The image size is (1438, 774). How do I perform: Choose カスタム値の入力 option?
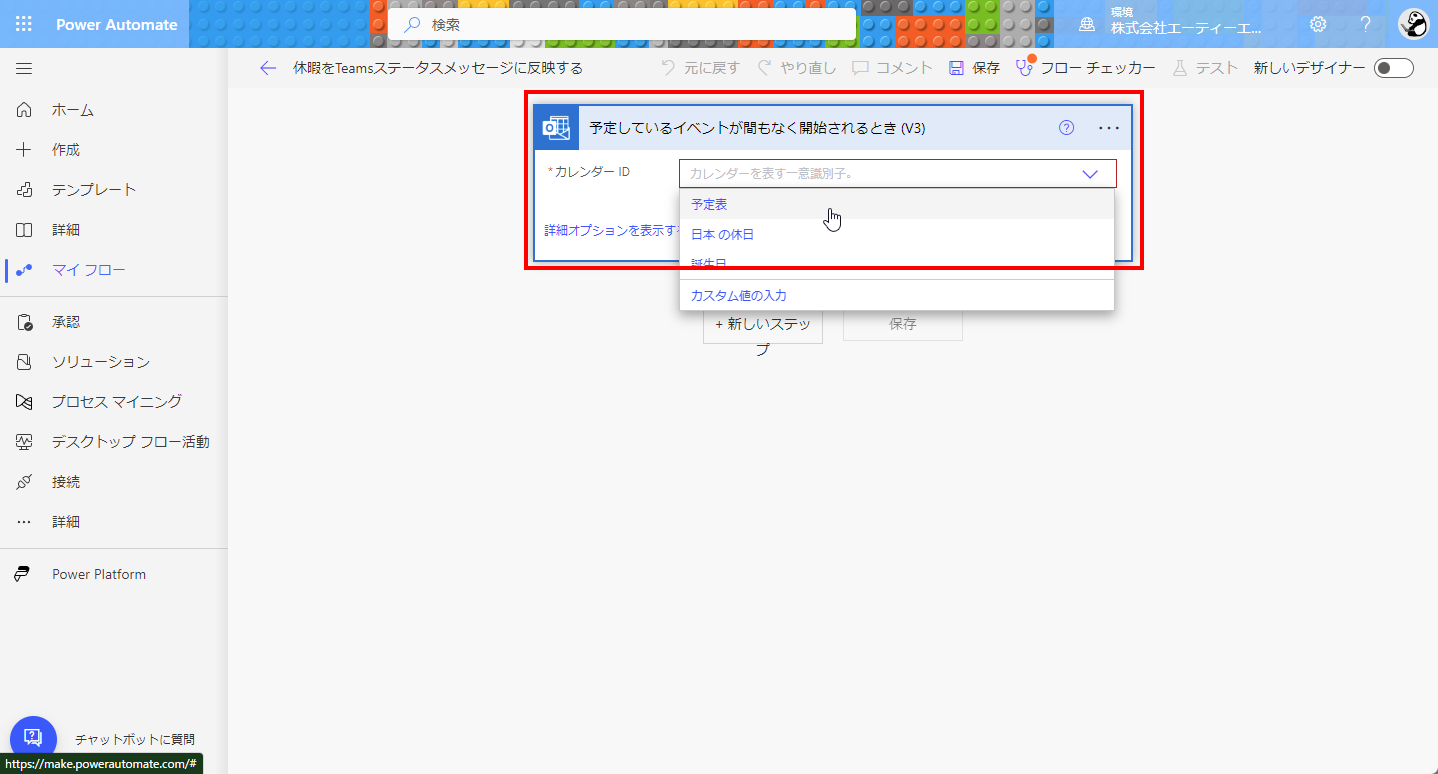896,295
